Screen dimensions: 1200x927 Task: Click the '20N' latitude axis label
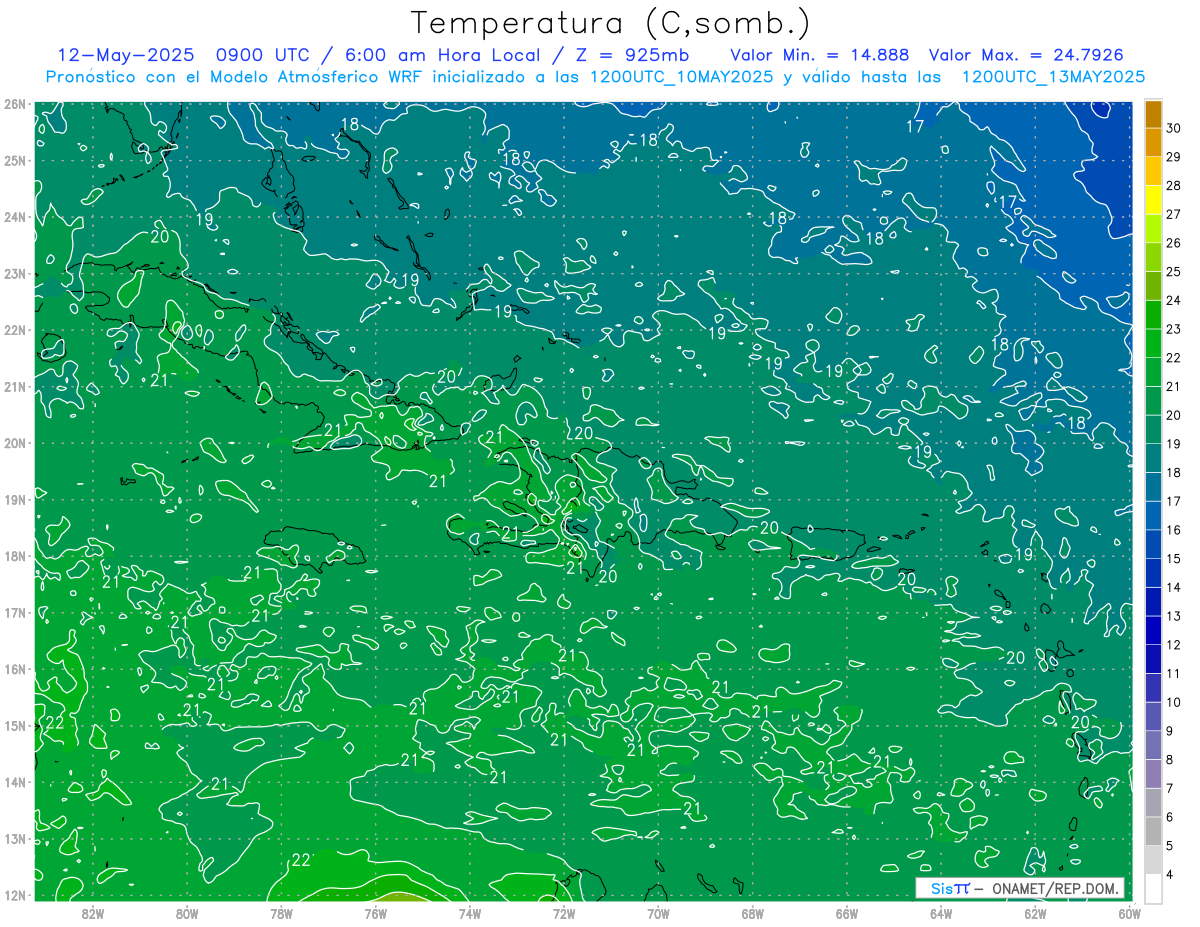click(14, 443)
